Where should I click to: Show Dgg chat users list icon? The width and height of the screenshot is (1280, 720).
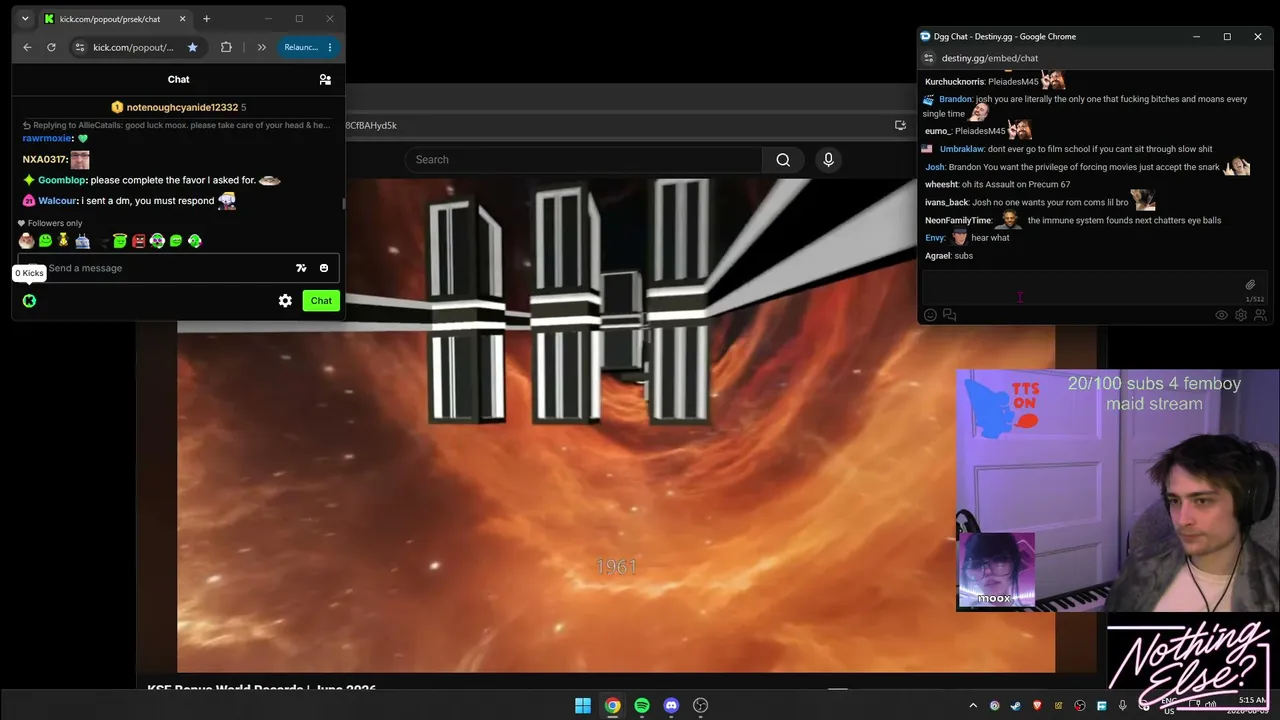coord(1260,315)
